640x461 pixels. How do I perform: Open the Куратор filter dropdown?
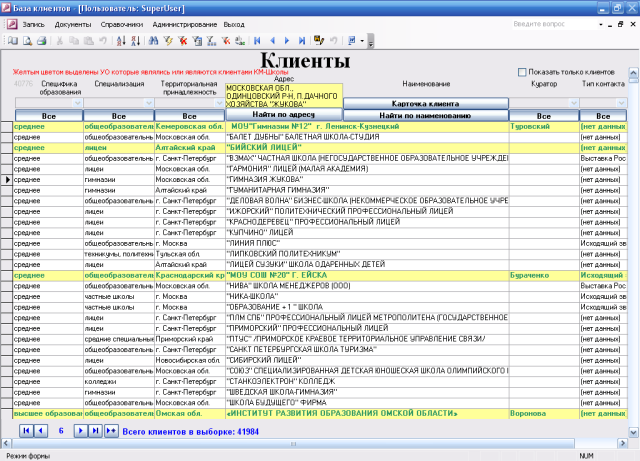[574, 103]
